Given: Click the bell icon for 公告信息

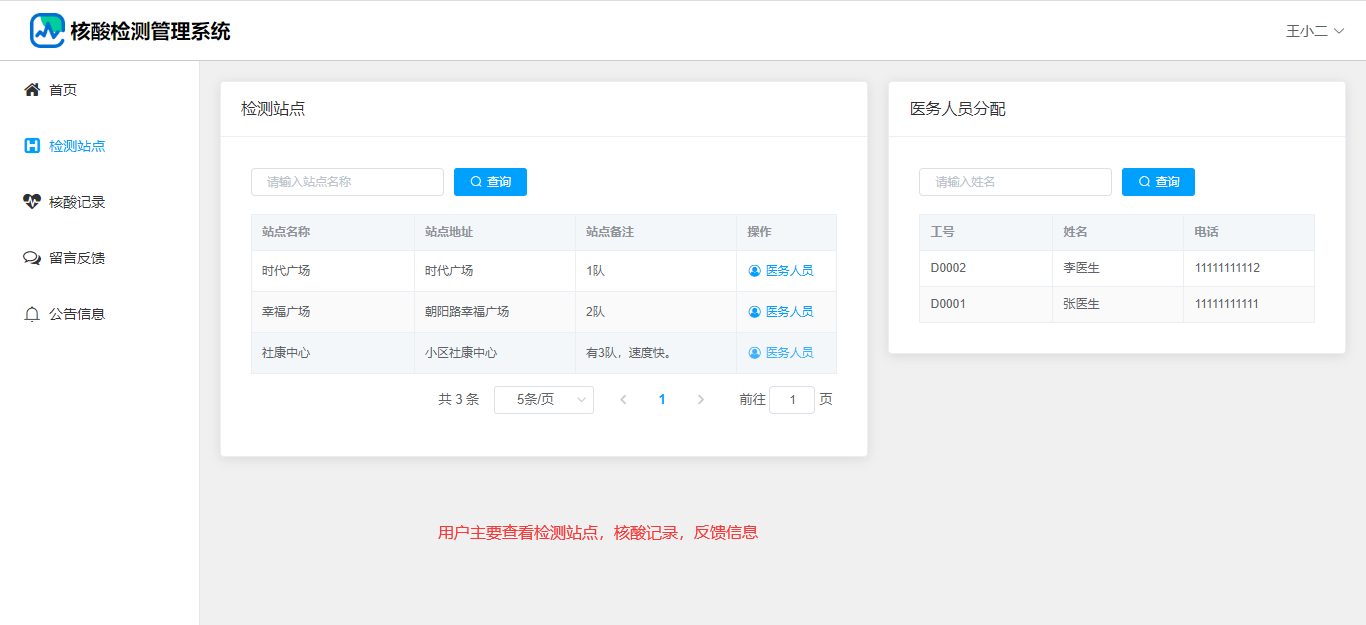Looking at the screenshot, I should click(32, 314).
